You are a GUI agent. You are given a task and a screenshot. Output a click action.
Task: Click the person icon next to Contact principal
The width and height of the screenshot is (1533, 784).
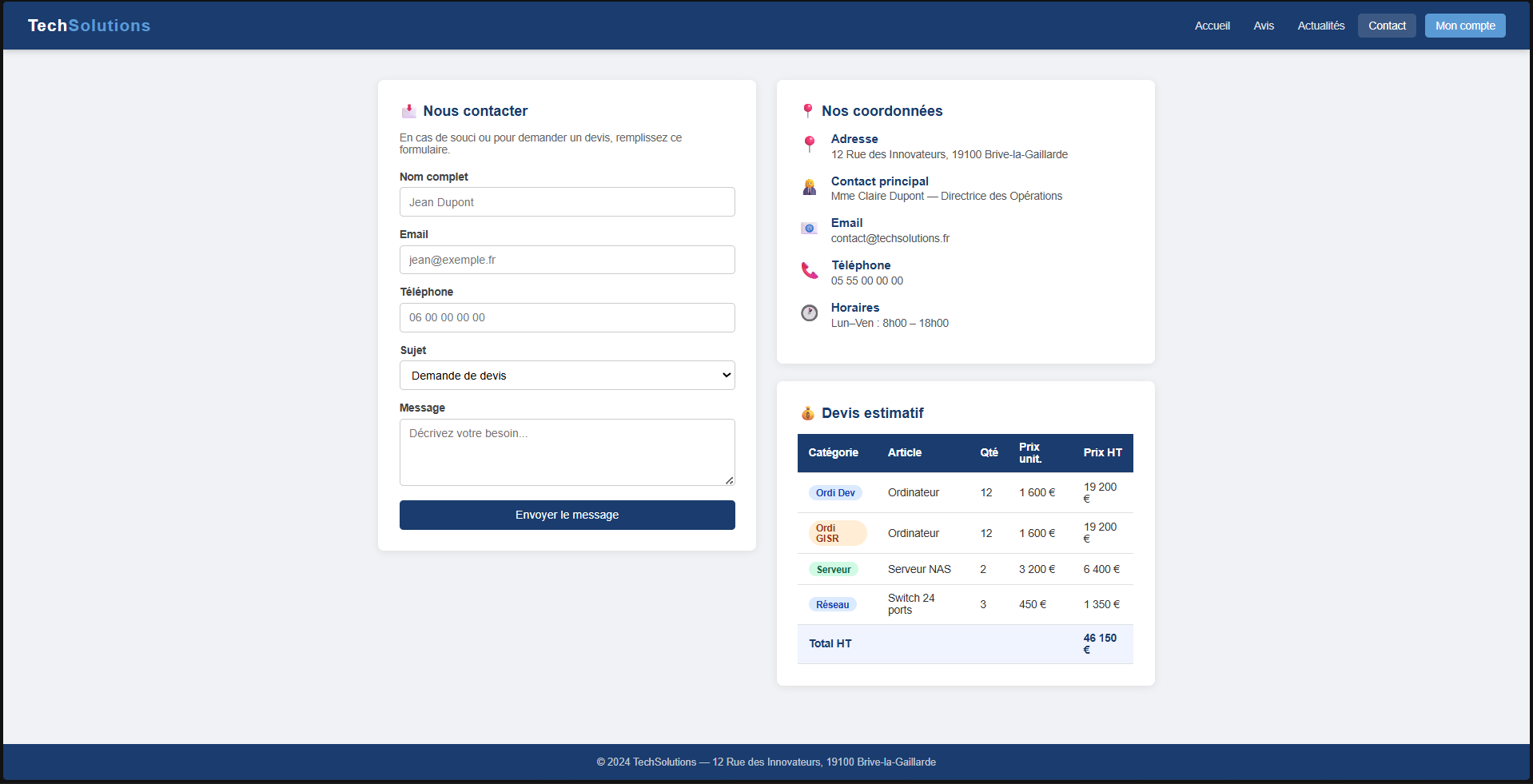(809, 187)
